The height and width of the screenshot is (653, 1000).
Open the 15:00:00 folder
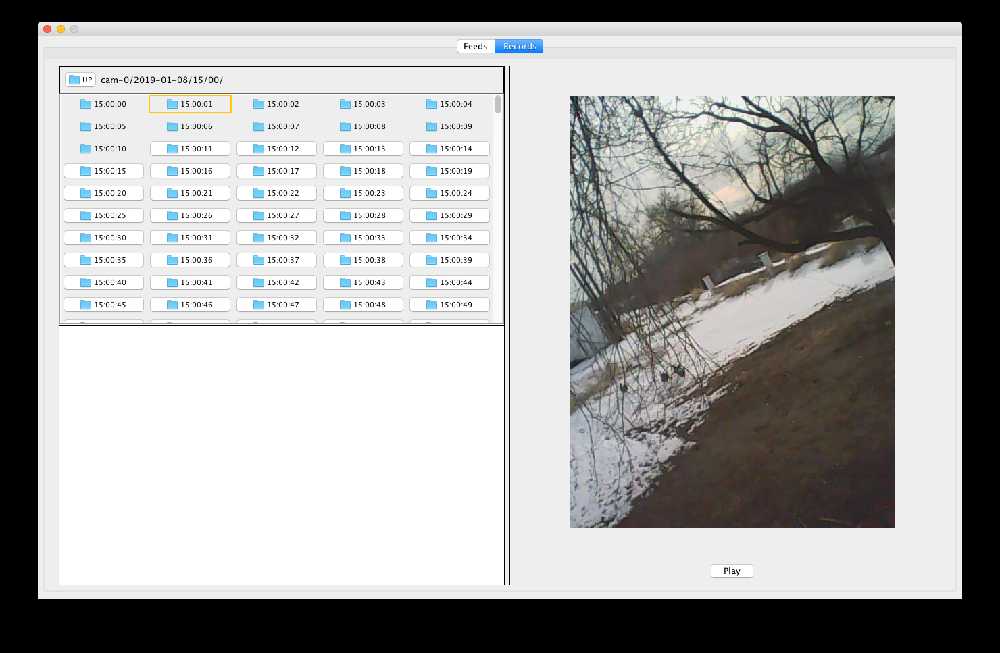[103, 104]
